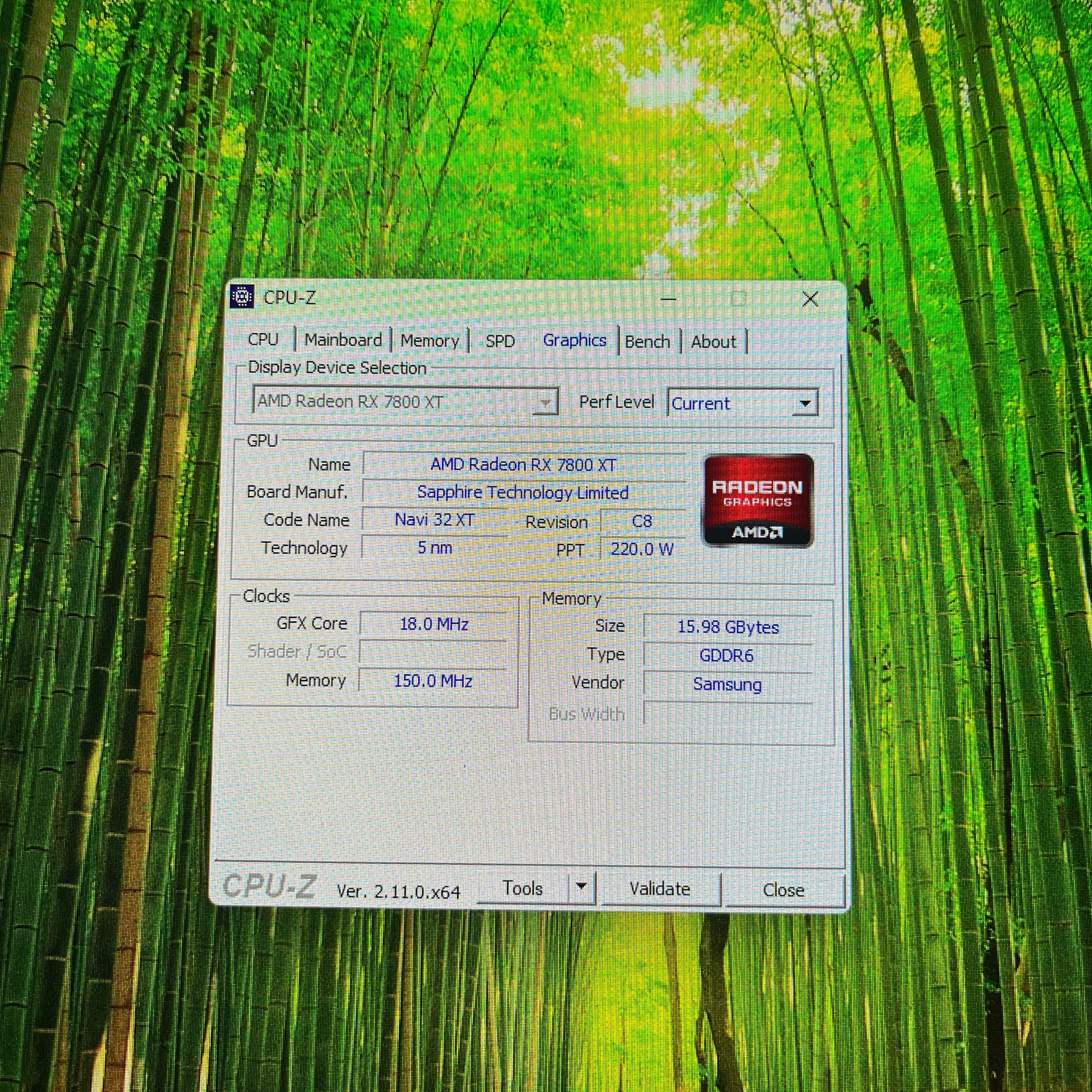Click the Technology label
Viewport: 1092px width, 1092px height.
point(304,548)
